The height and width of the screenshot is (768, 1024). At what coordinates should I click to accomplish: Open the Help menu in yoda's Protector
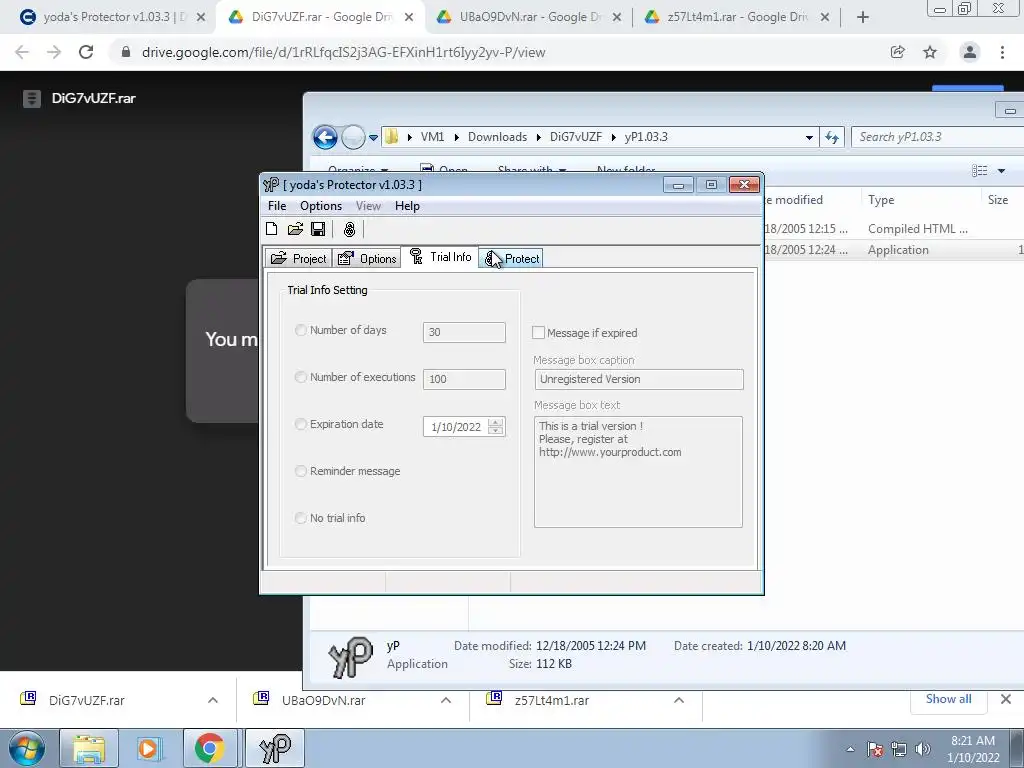(407, 206)
